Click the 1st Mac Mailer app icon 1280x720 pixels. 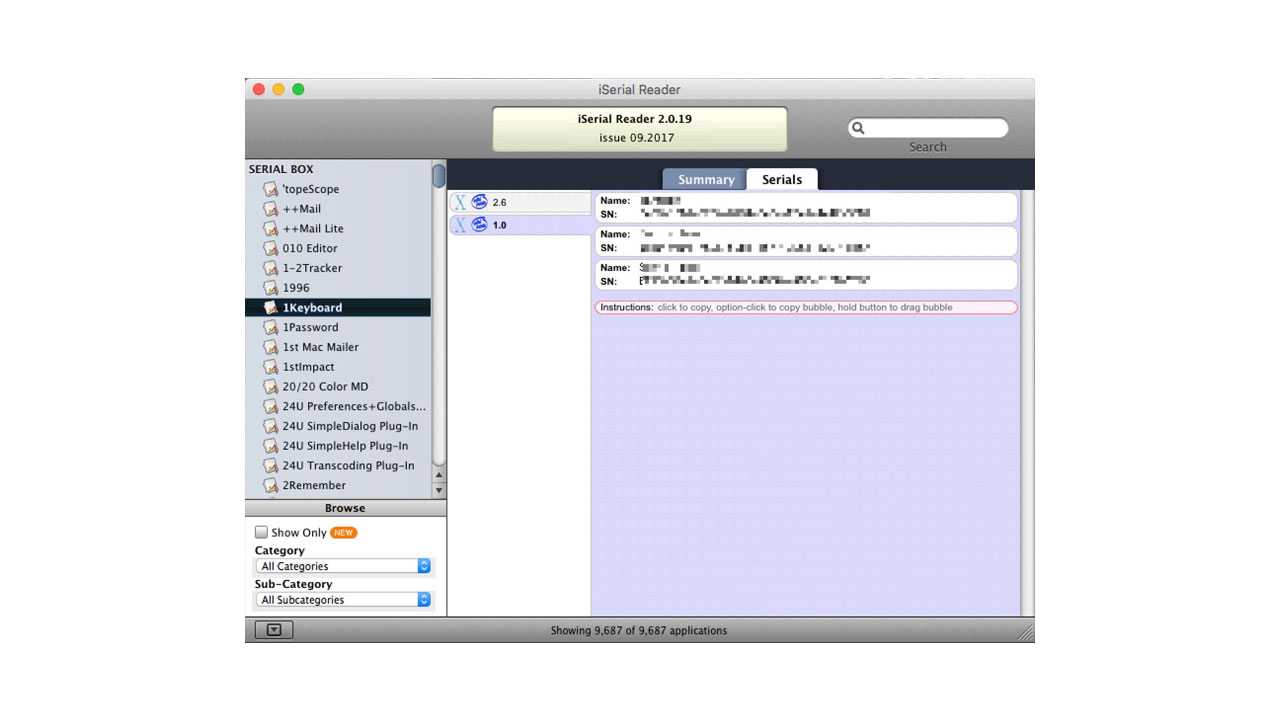[x=270, y=347]
